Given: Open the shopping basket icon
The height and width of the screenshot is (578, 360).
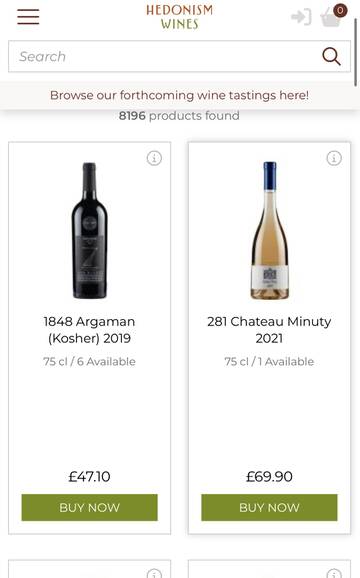Looking at the screenshot, I should (x=331, y=17).
